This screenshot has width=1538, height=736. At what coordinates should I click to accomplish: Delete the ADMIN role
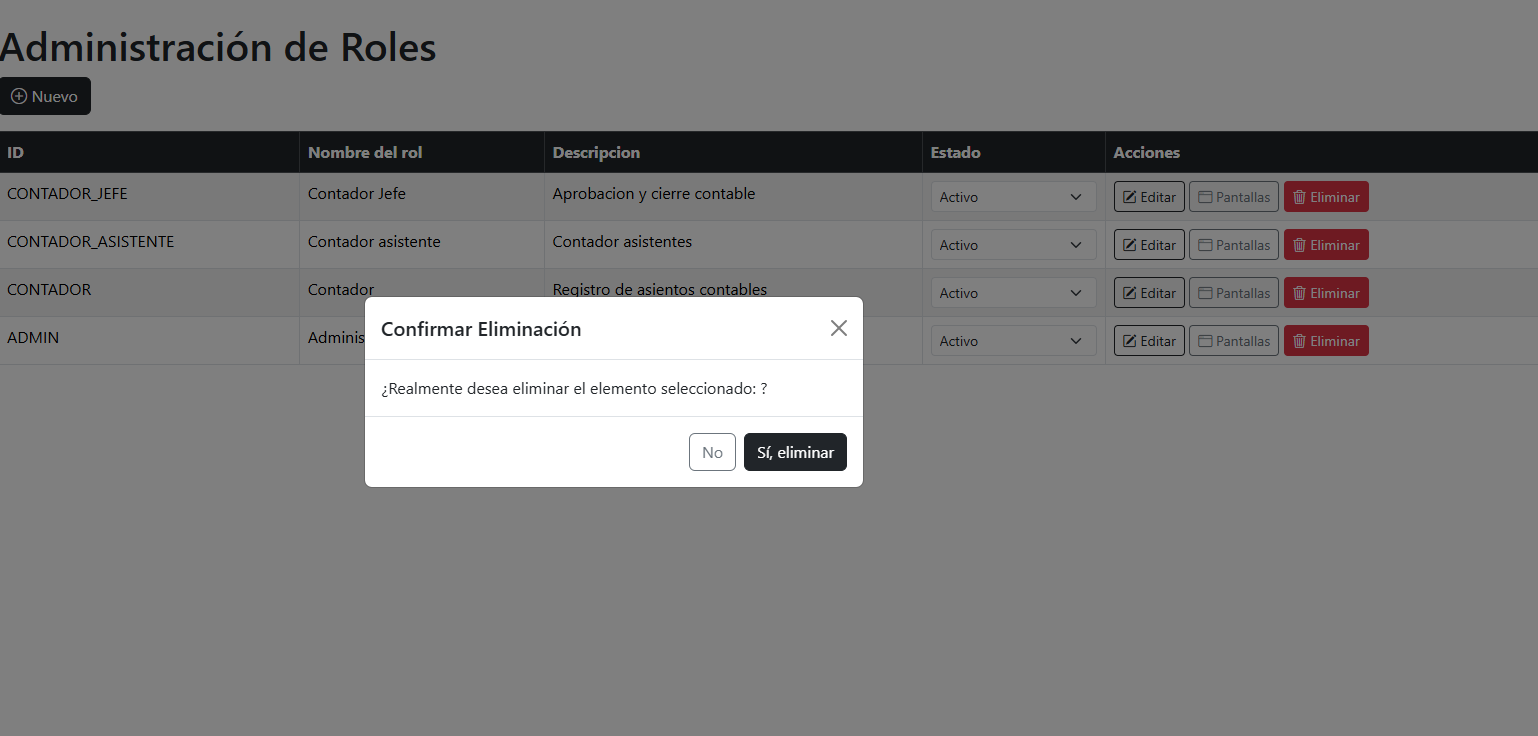(x=1326, y=340)
